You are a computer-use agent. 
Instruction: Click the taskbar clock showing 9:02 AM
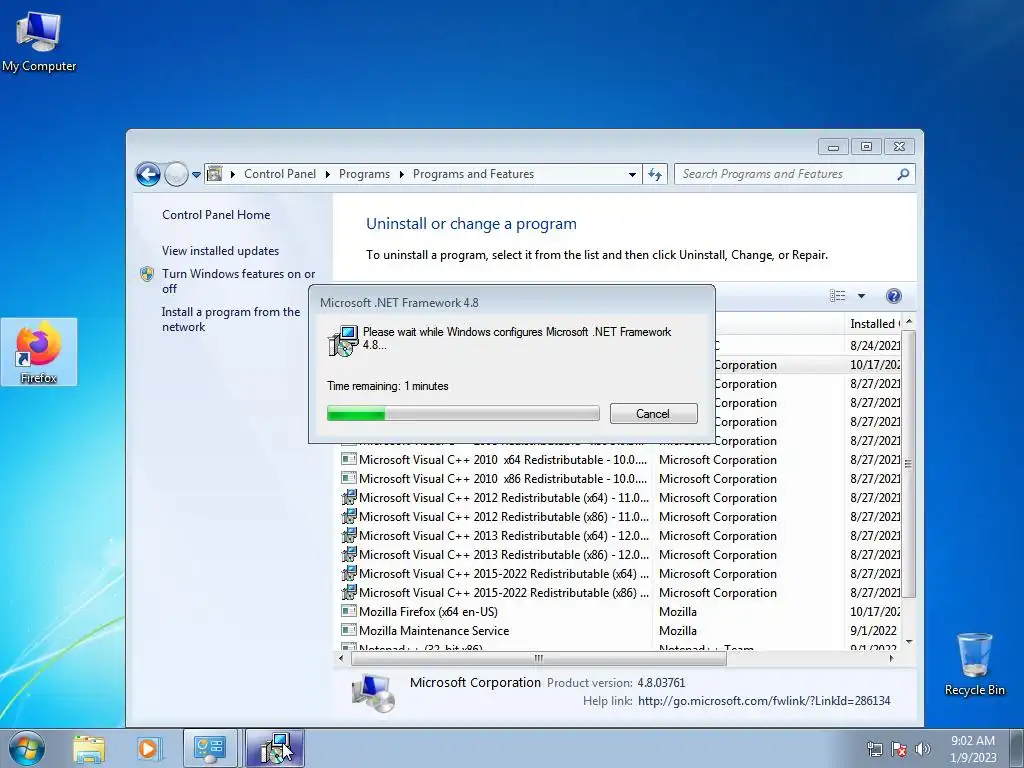tap(972, 749)
